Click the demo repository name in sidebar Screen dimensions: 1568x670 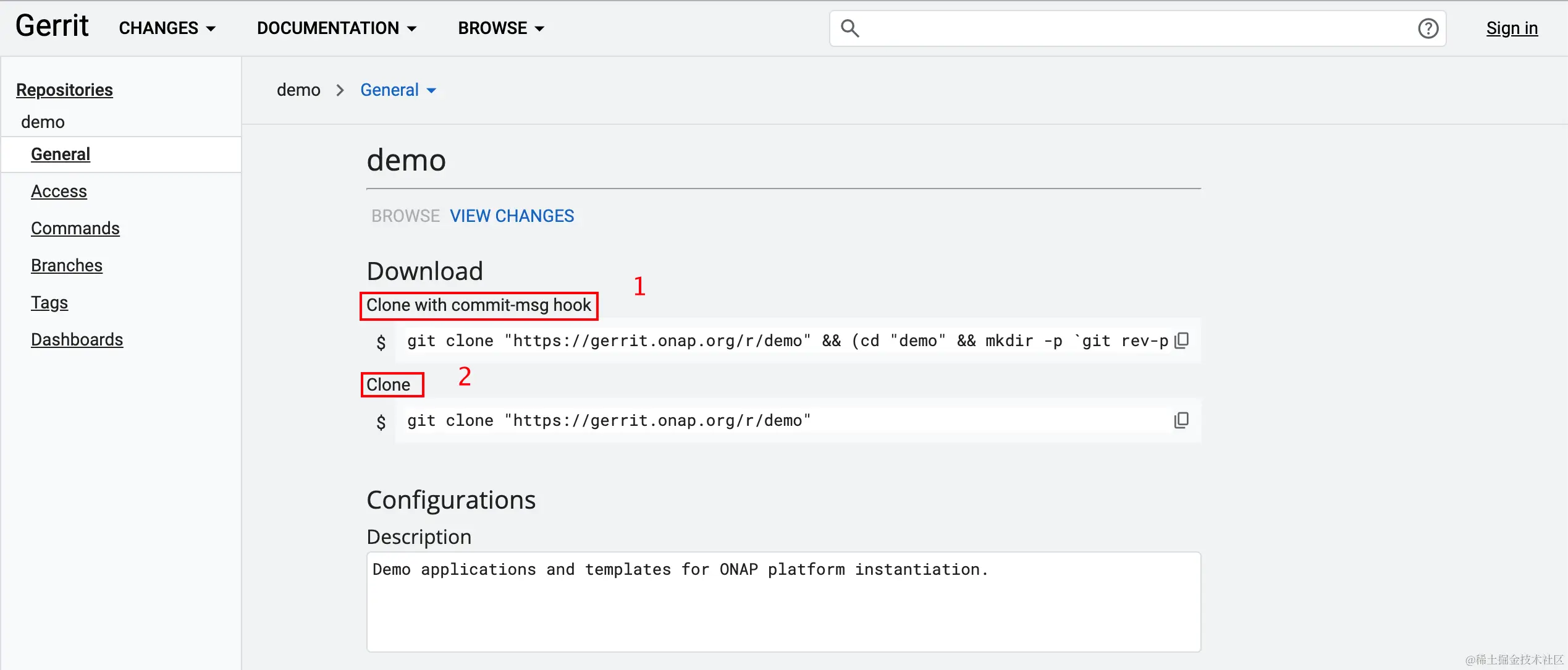point(43,122)
